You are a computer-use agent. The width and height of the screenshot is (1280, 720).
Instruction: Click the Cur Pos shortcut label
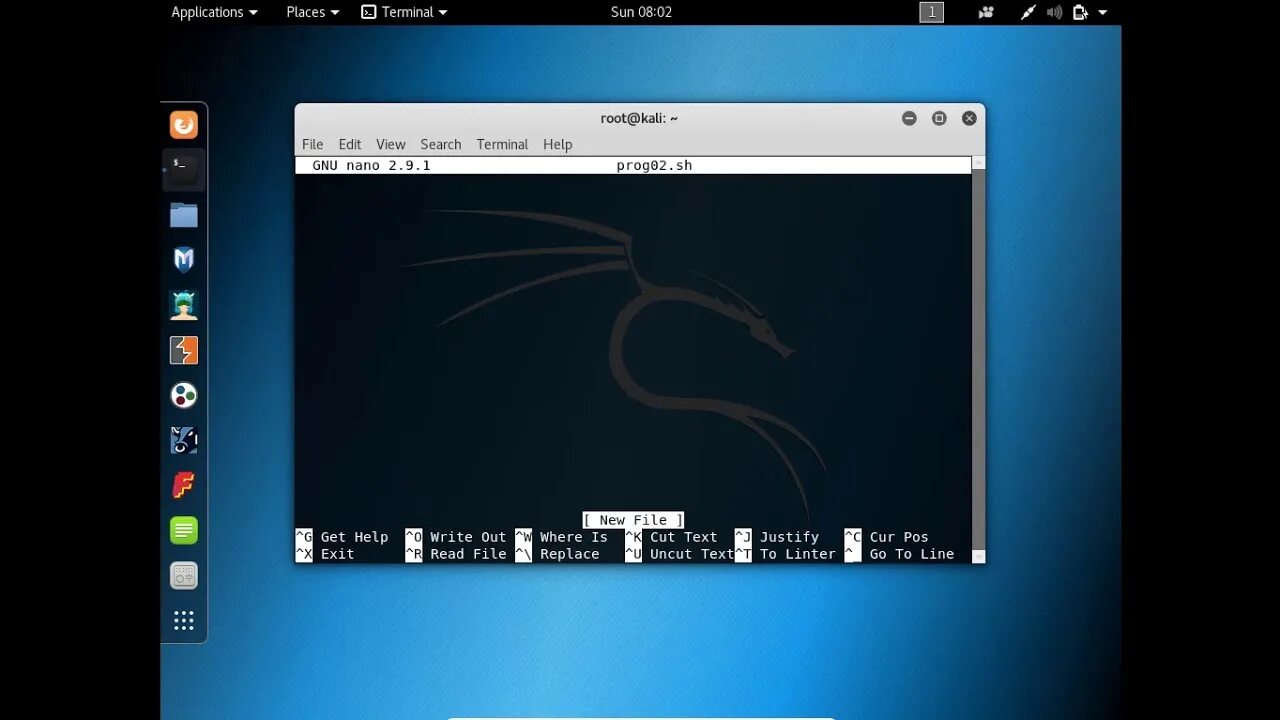899,537
